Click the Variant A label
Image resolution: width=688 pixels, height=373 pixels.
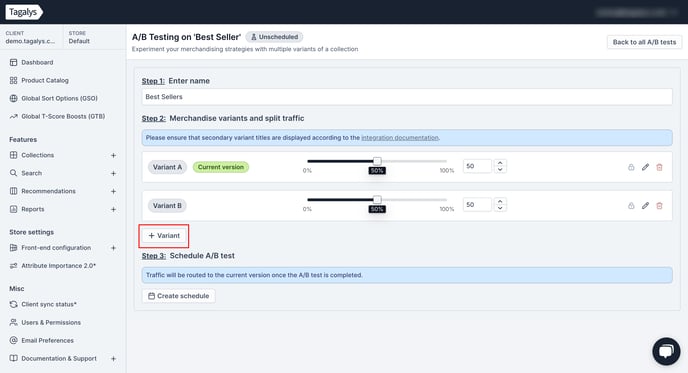pos(167,167)
